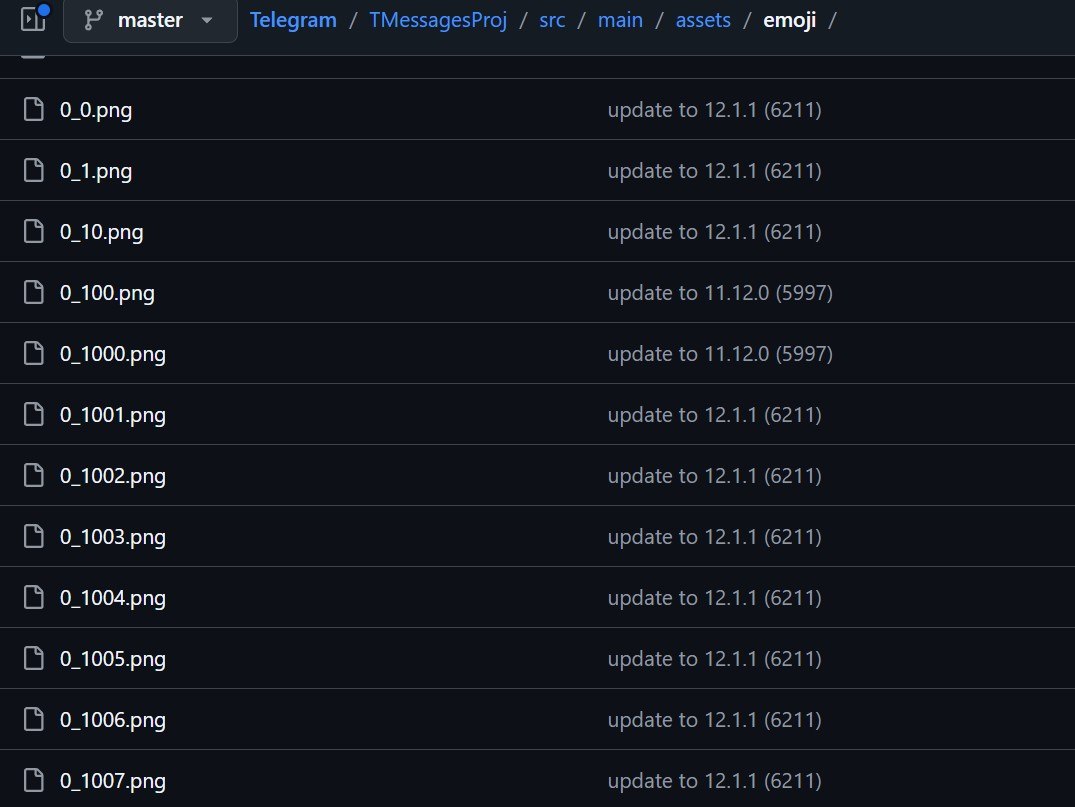Open file 0_100.png
Image resolution: width=1075 pixels, height=807 pixels.
coord(107,293)
